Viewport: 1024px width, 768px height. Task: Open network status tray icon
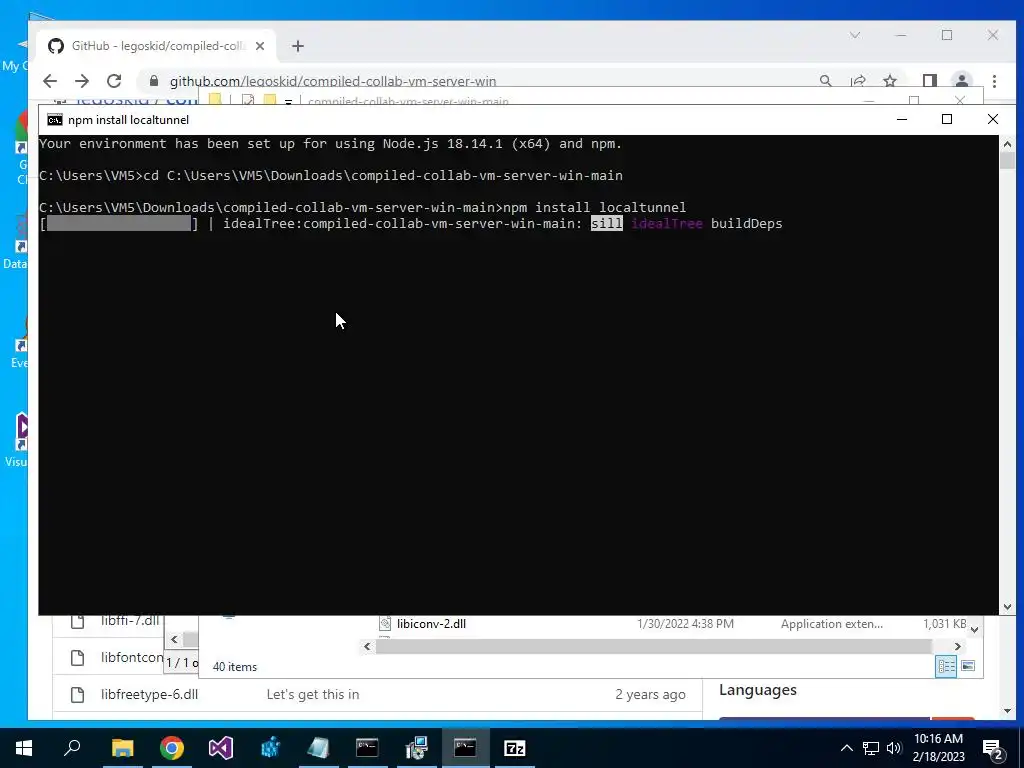coord(871,748)
